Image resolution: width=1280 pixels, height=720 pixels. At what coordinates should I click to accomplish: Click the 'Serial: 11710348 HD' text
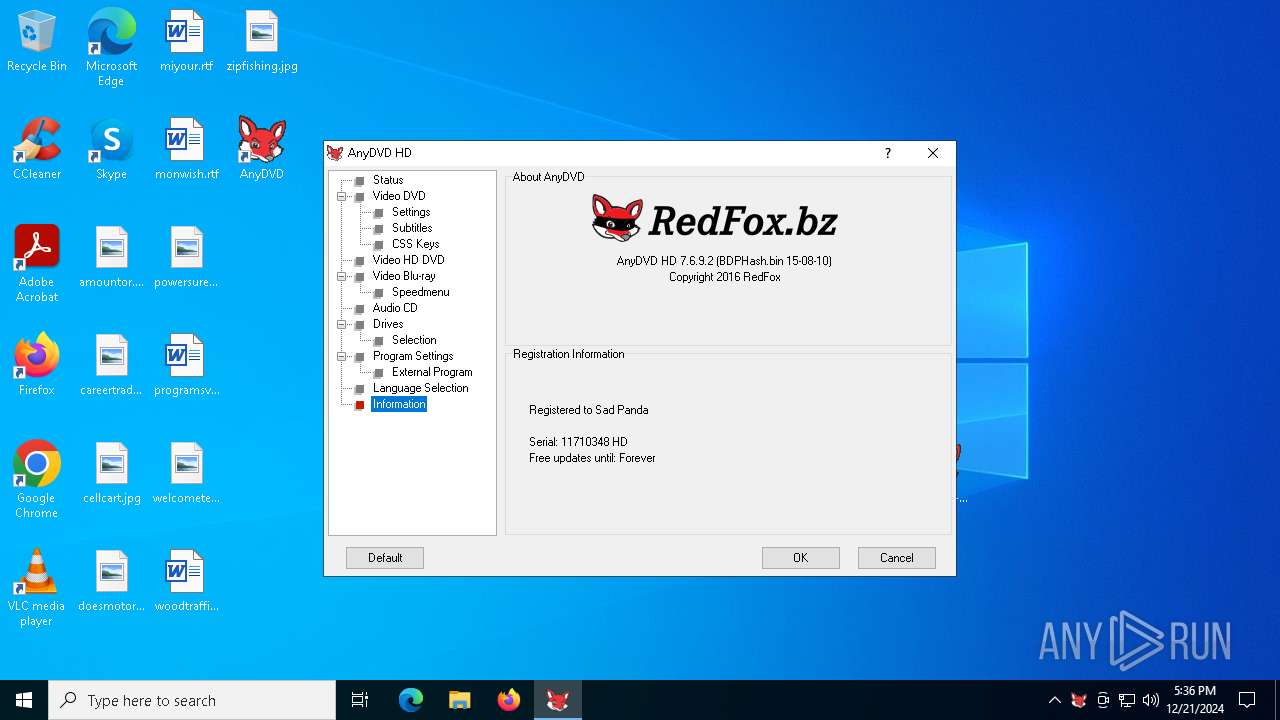(x=578, y=442)
